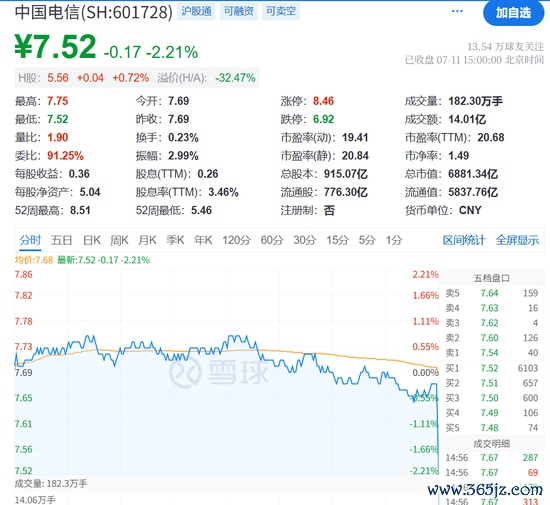Click the 最高 value 7.75
Viewport: 550px width, 505px height.
(58, 101)
